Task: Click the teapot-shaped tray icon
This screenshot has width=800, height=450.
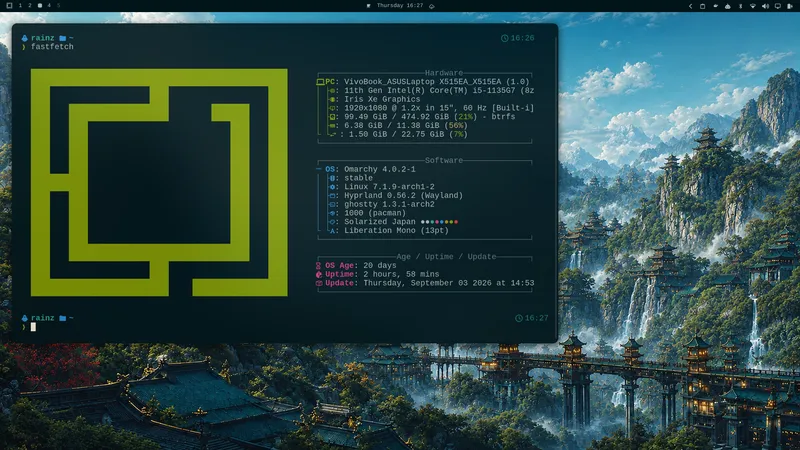Action: [x=715, y=6]
